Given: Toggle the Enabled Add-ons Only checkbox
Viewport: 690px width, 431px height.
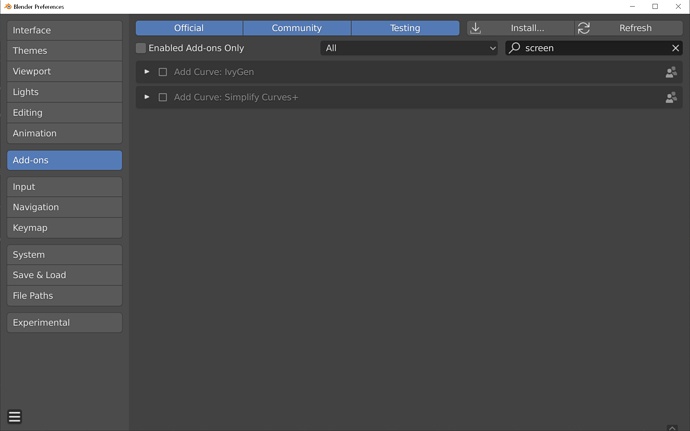Looking at the screenshot, I should pyautogui.click(x=141, y=48).
